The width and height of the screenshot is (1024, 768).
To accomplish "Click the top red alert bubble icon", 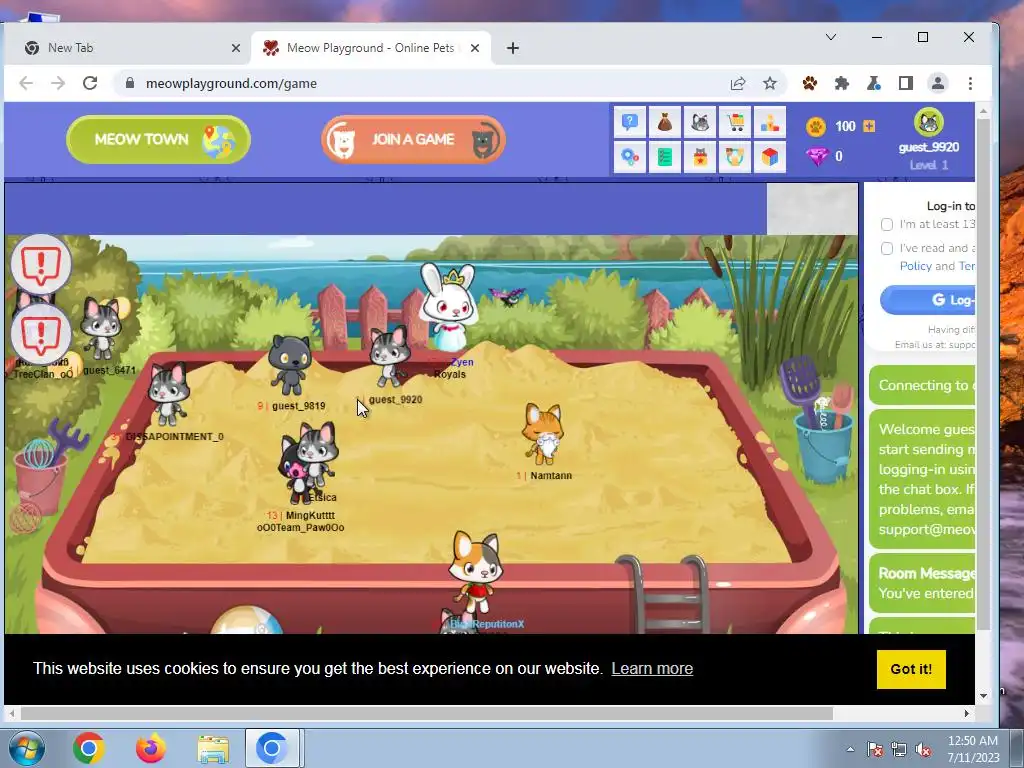I will tap(41, 264).
